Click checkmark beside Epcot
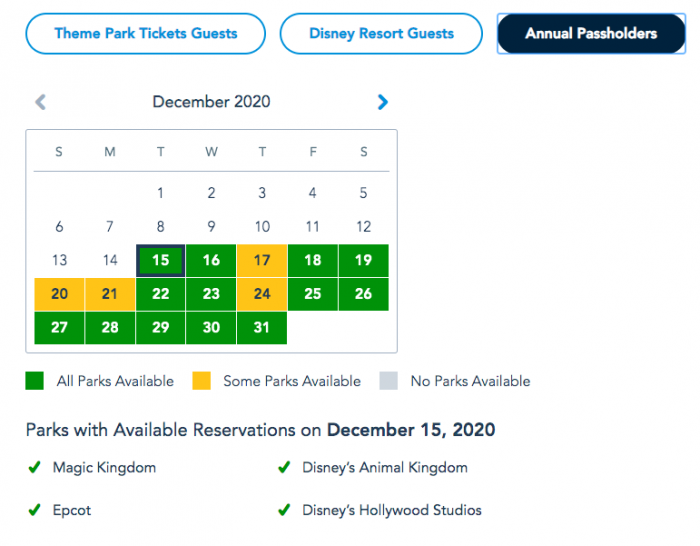The width and height of the screenshot is (700, 546). (34, 510)
